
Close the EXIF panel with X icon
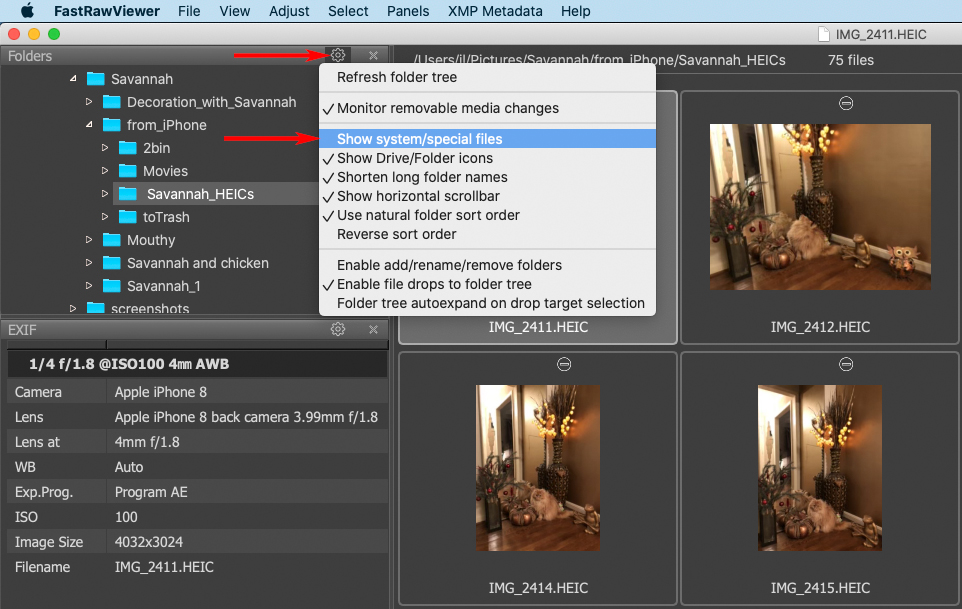pos(373,329)
